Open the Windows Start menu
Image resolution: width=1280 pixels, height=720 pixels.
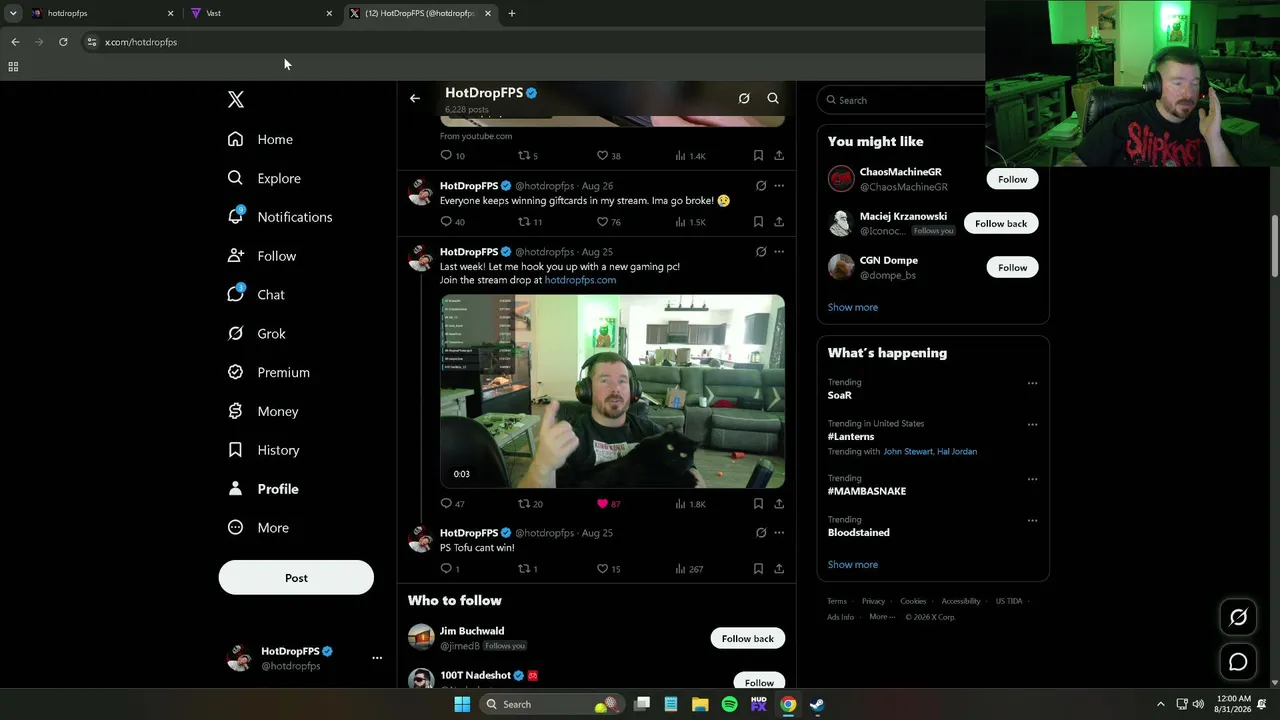tap(462, 704)
